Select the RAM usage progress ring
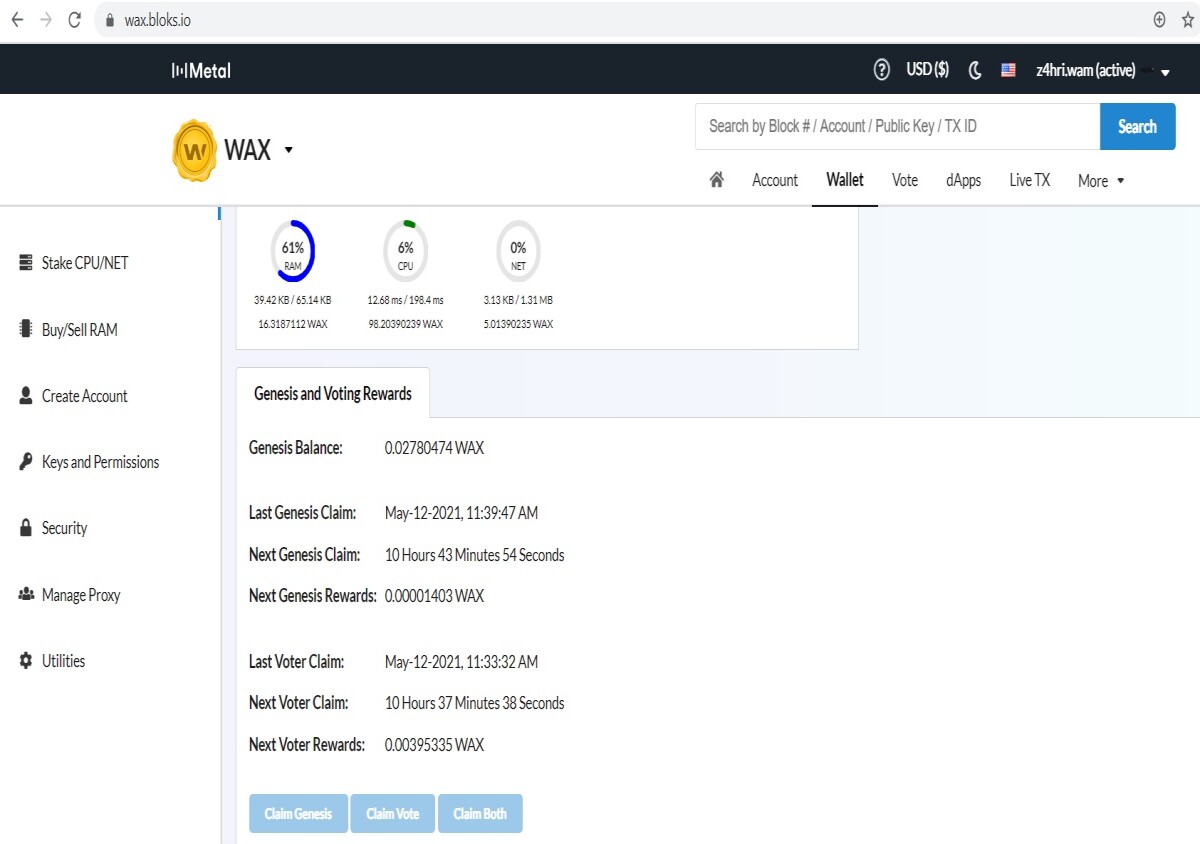The width and height of the screenshot is (1200, 844). pyautogui.click(x=292, y=251)
